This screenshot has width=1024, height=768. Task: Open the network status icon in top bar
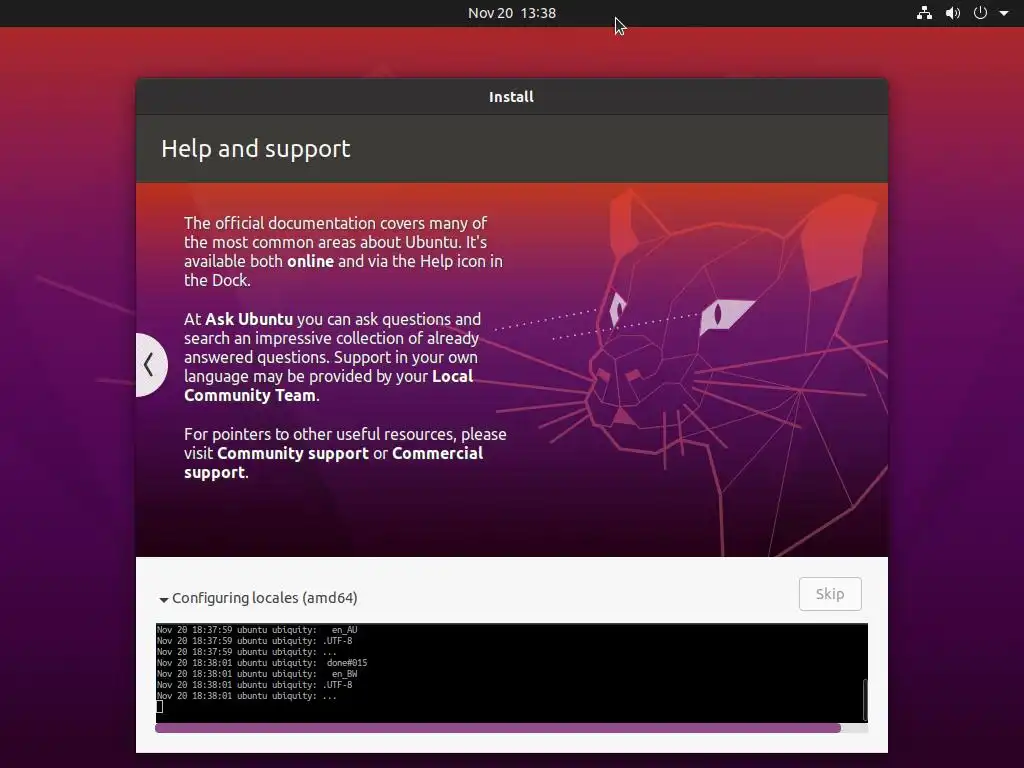tap(924, 13)
